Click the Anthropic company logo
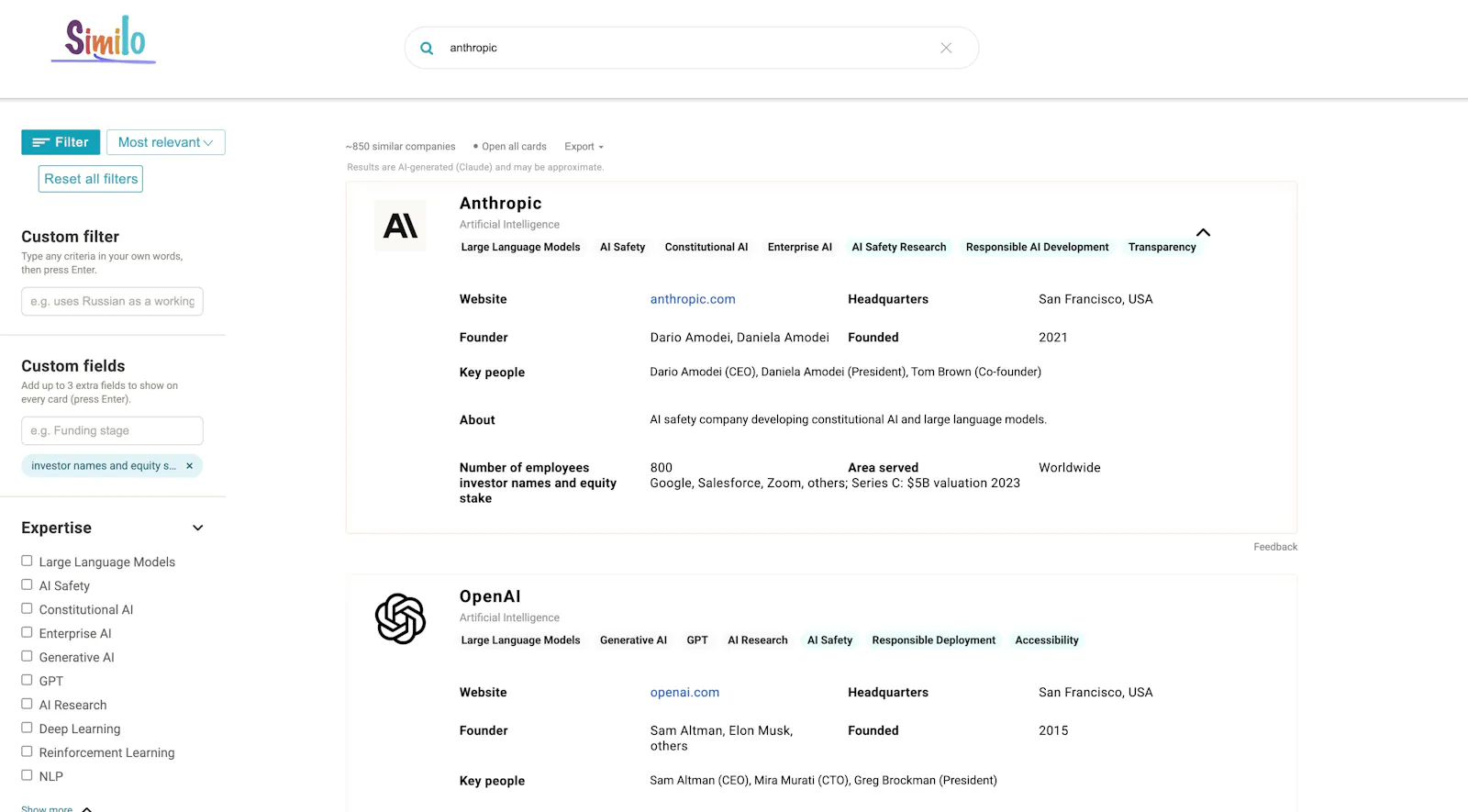 (400, 226)
